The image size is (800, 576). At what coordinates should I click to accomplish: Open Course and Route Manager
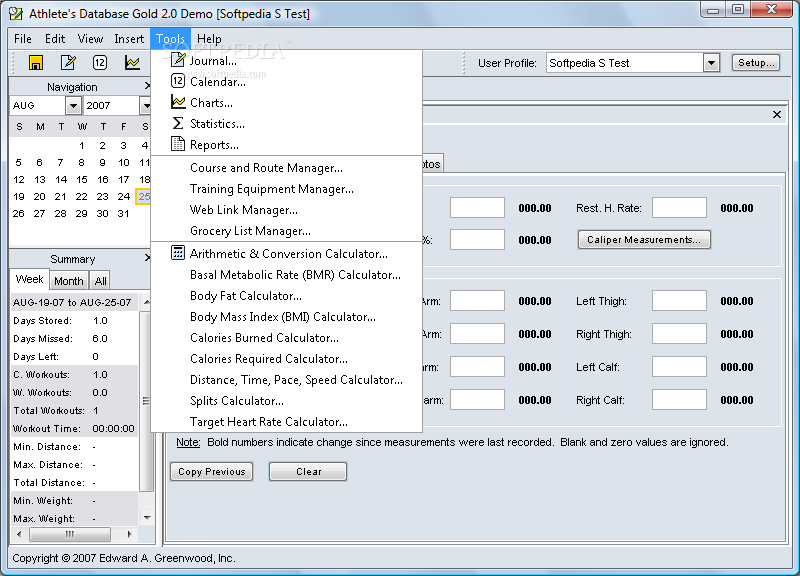tap(287, 168)
